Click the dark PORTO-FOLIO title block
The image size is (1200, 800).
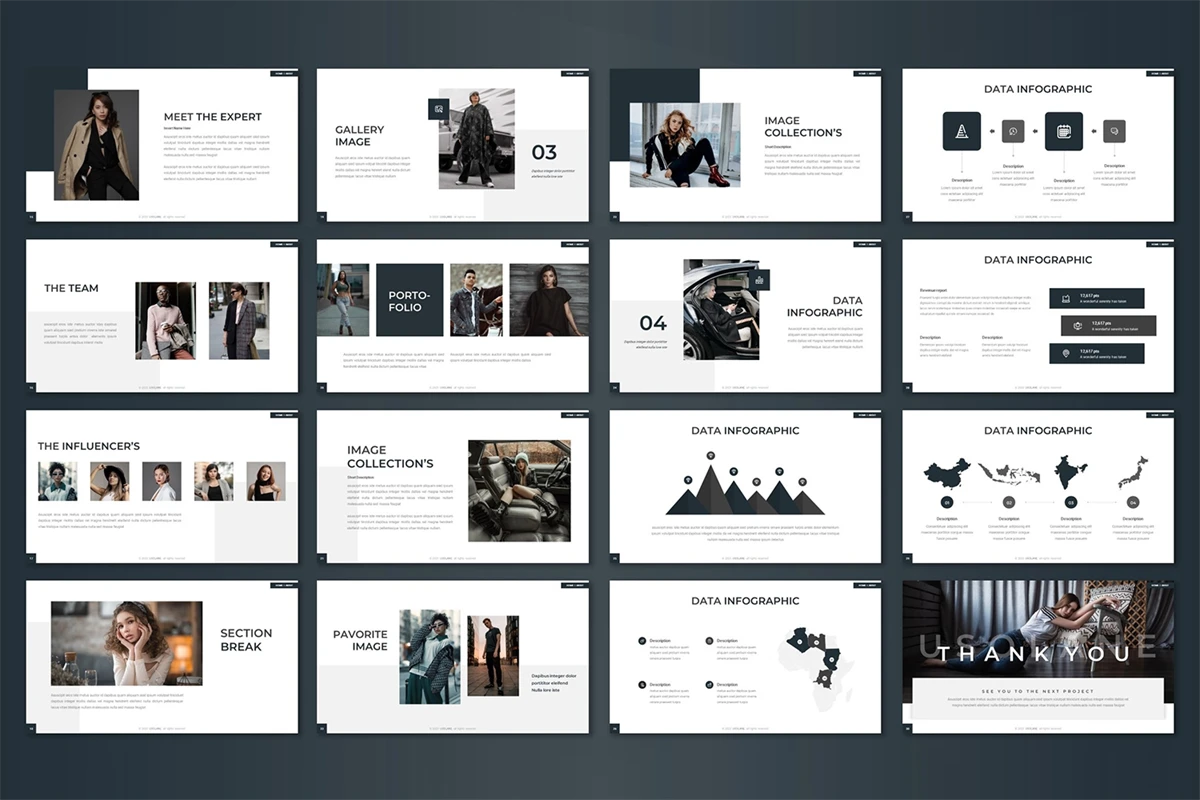coord(409,300)
